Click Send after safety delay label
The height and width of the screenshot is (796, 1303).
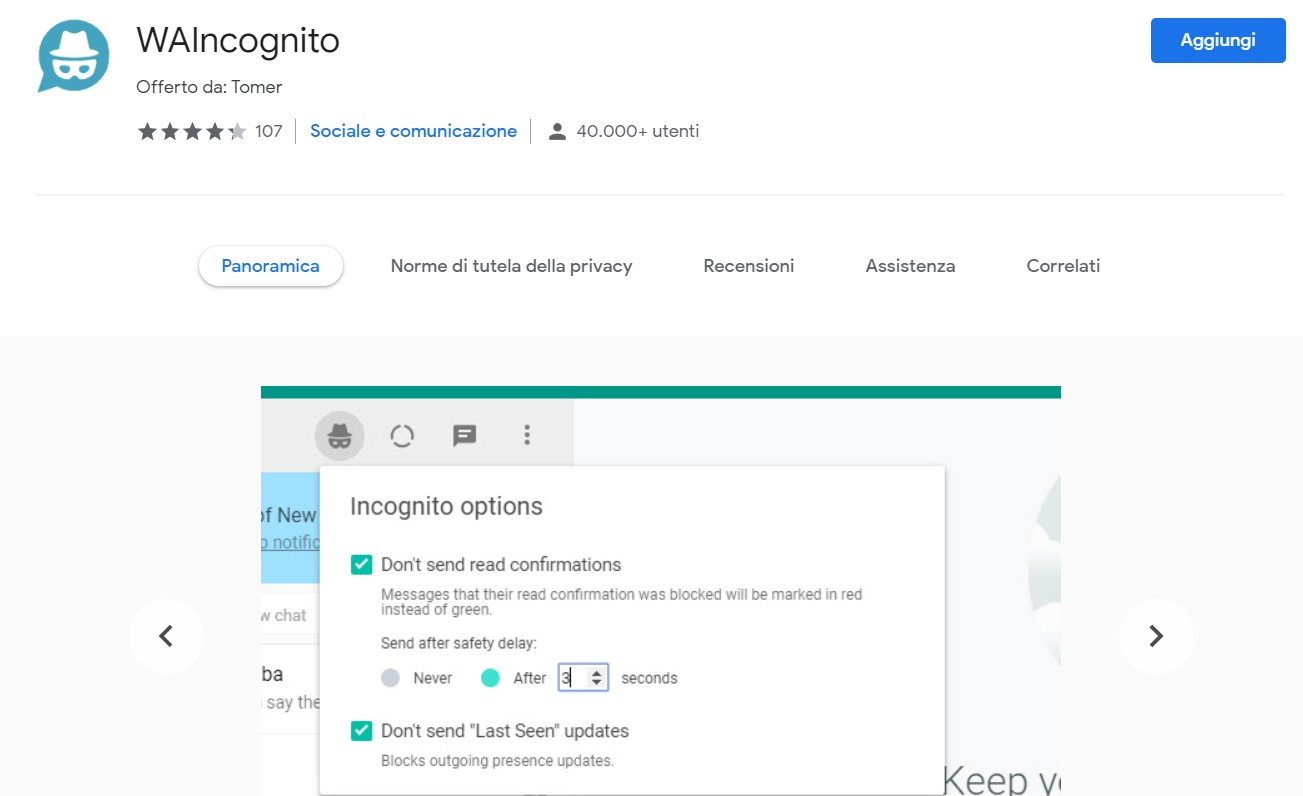(x=459, y=643)
